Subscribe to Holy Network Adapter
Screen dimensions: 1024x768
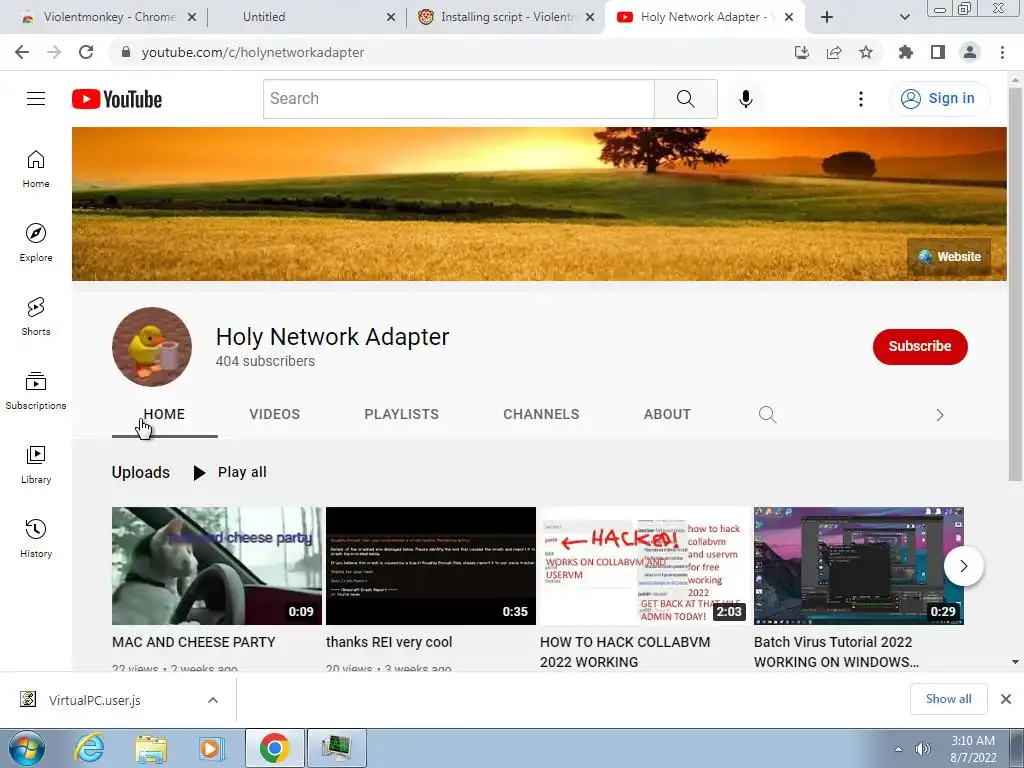[x=920, y=346]
